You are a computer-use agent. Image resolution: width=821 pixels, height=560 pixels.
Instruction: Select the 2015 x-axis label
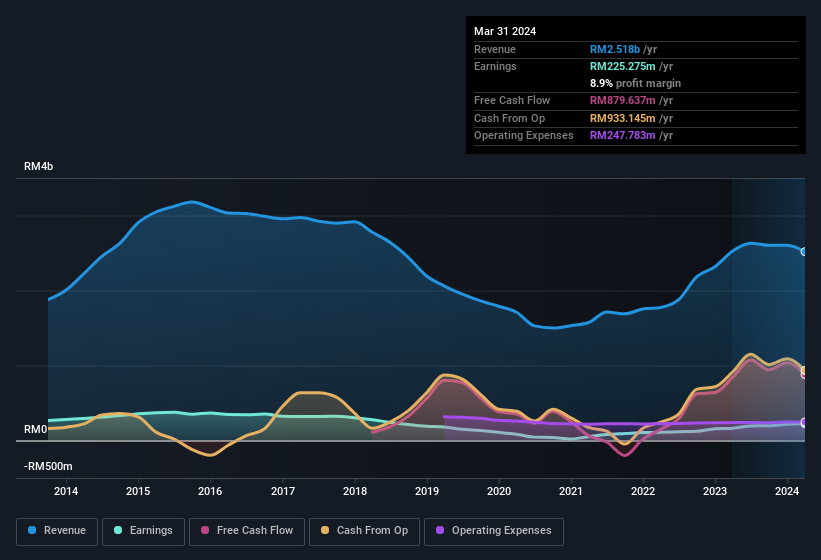coord(138,491)
